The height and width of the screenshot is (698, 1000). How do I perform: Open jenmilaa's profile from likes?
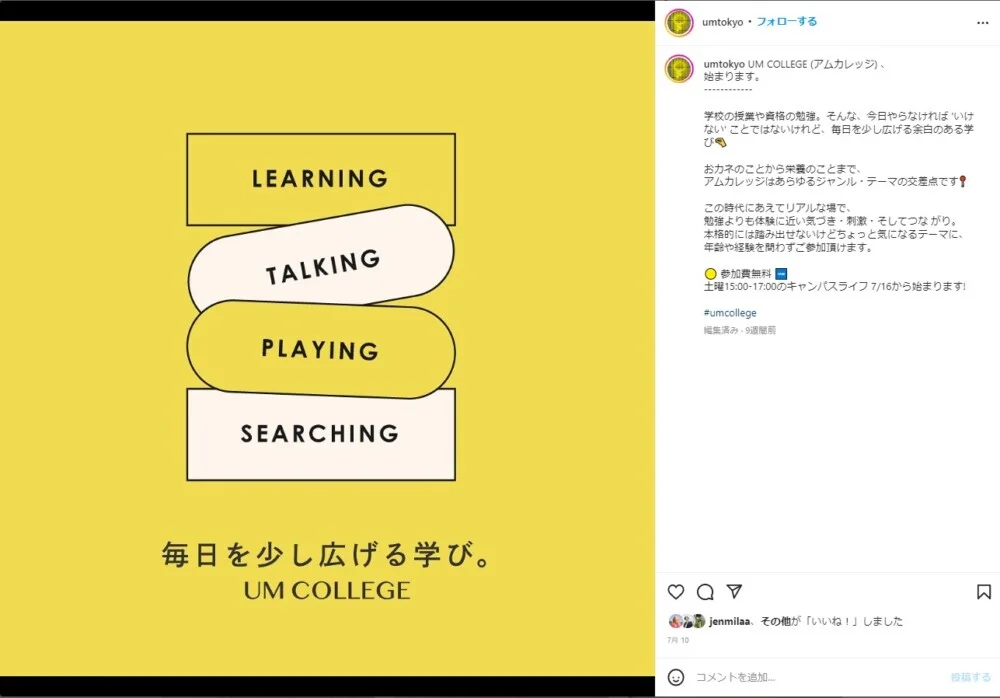click(x=730, y=621)
